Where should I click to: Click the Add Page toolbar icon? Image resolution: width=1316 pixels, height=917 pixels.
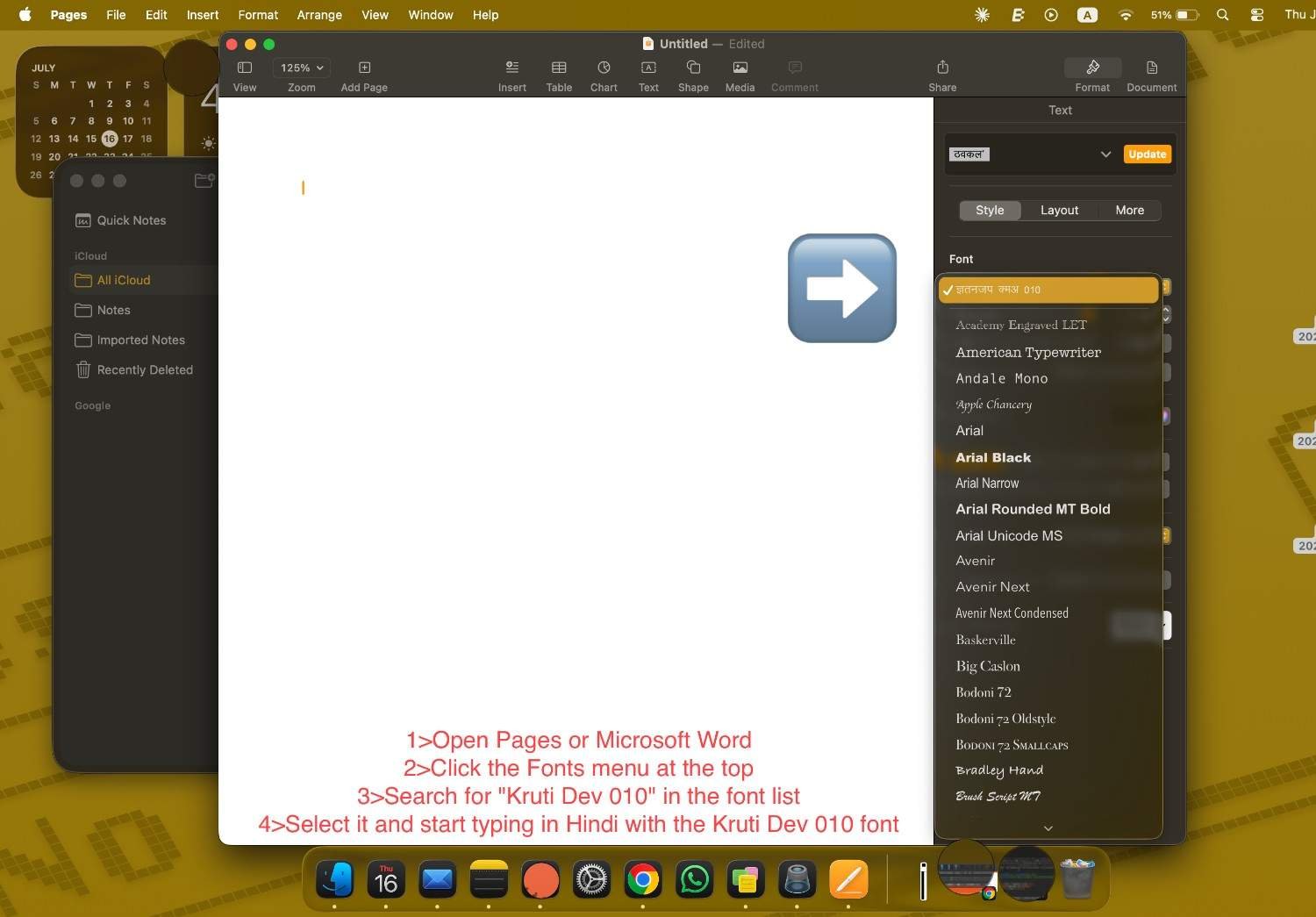(365, 68)
